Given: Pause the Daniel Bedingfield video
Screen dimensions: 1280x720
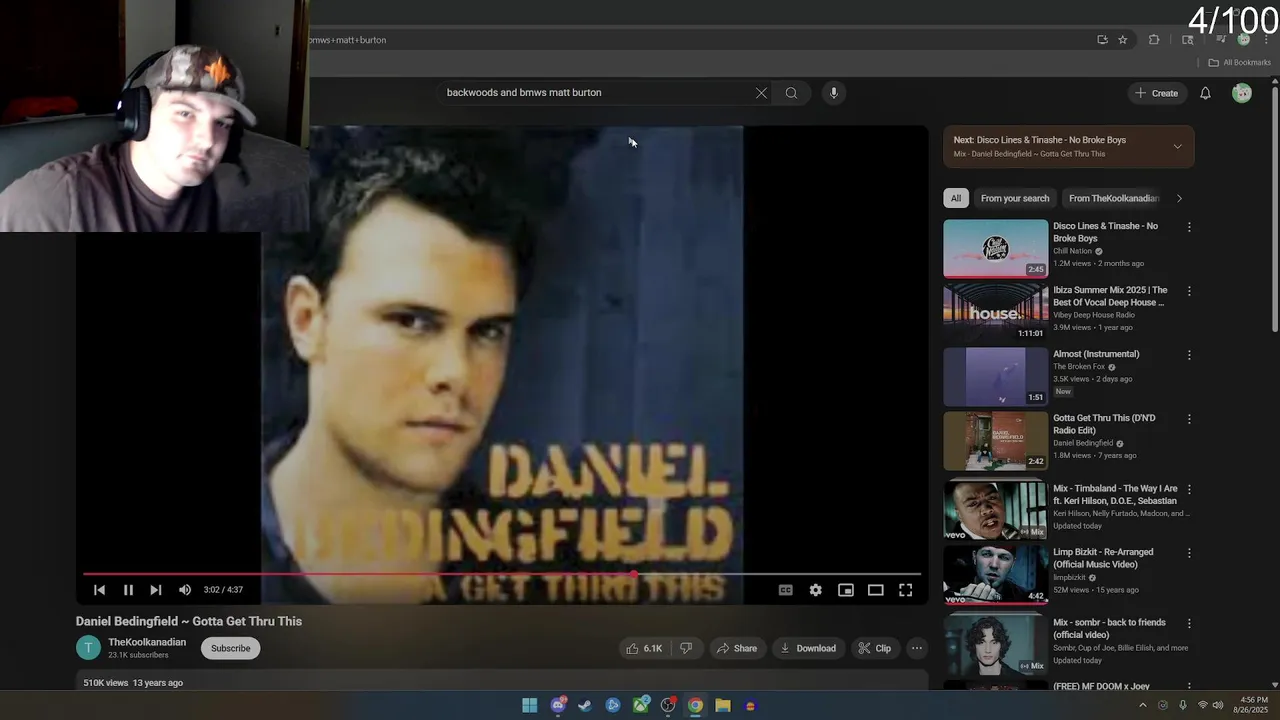Looking at the screenshot, I should coord(128,590).
